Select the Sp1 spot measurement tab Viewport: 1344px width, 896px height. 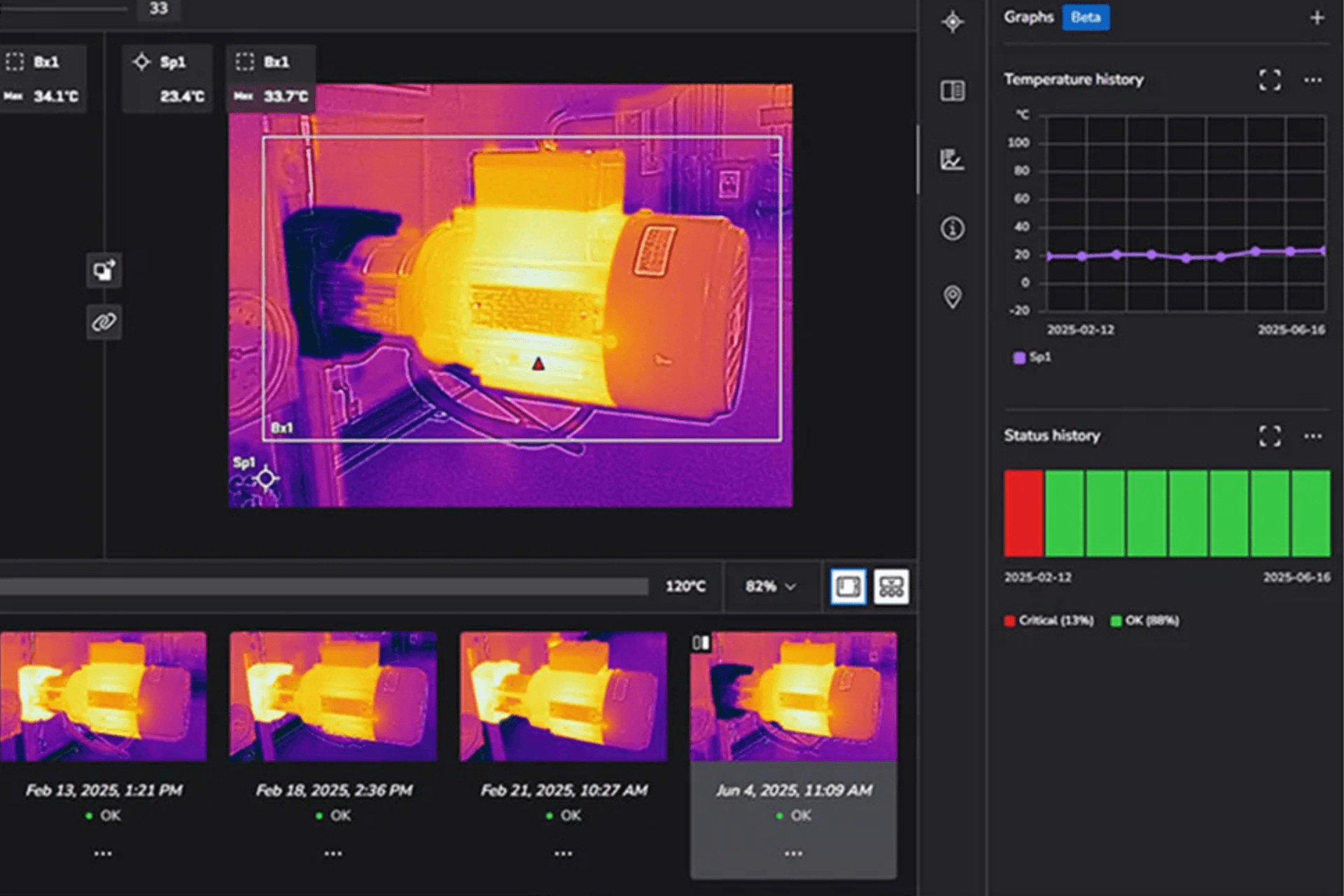(x=167, y=78)
